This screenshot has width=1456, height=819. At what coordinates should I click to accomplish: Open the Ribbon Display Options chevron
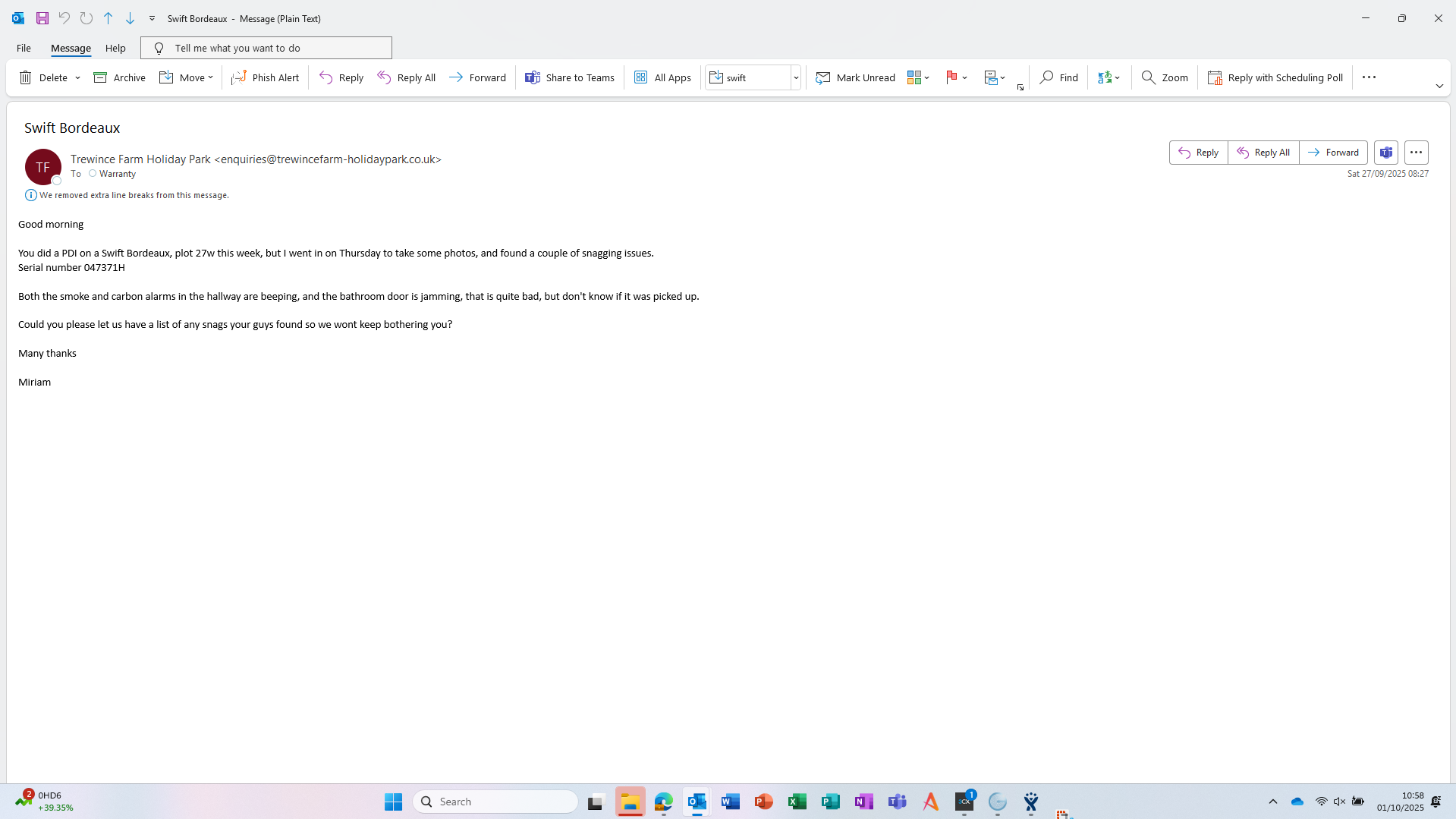[1439, 86]
